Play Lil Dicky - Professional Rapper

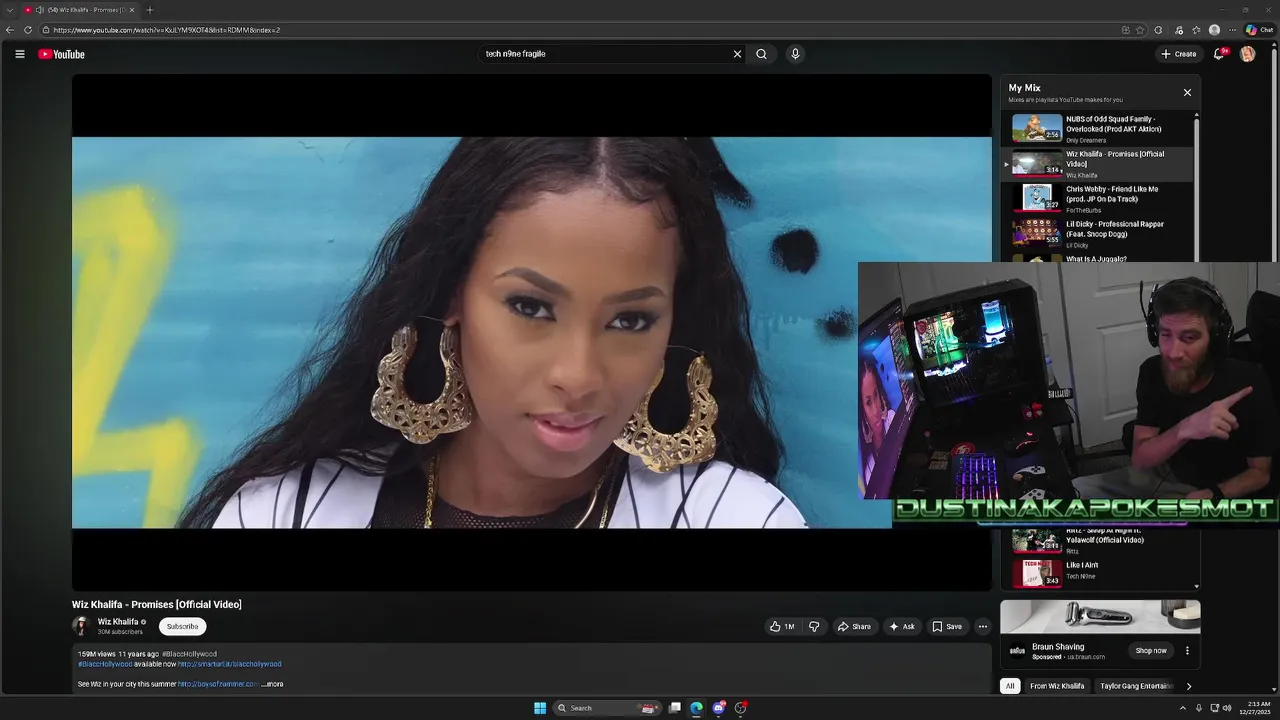[1100, 234]
